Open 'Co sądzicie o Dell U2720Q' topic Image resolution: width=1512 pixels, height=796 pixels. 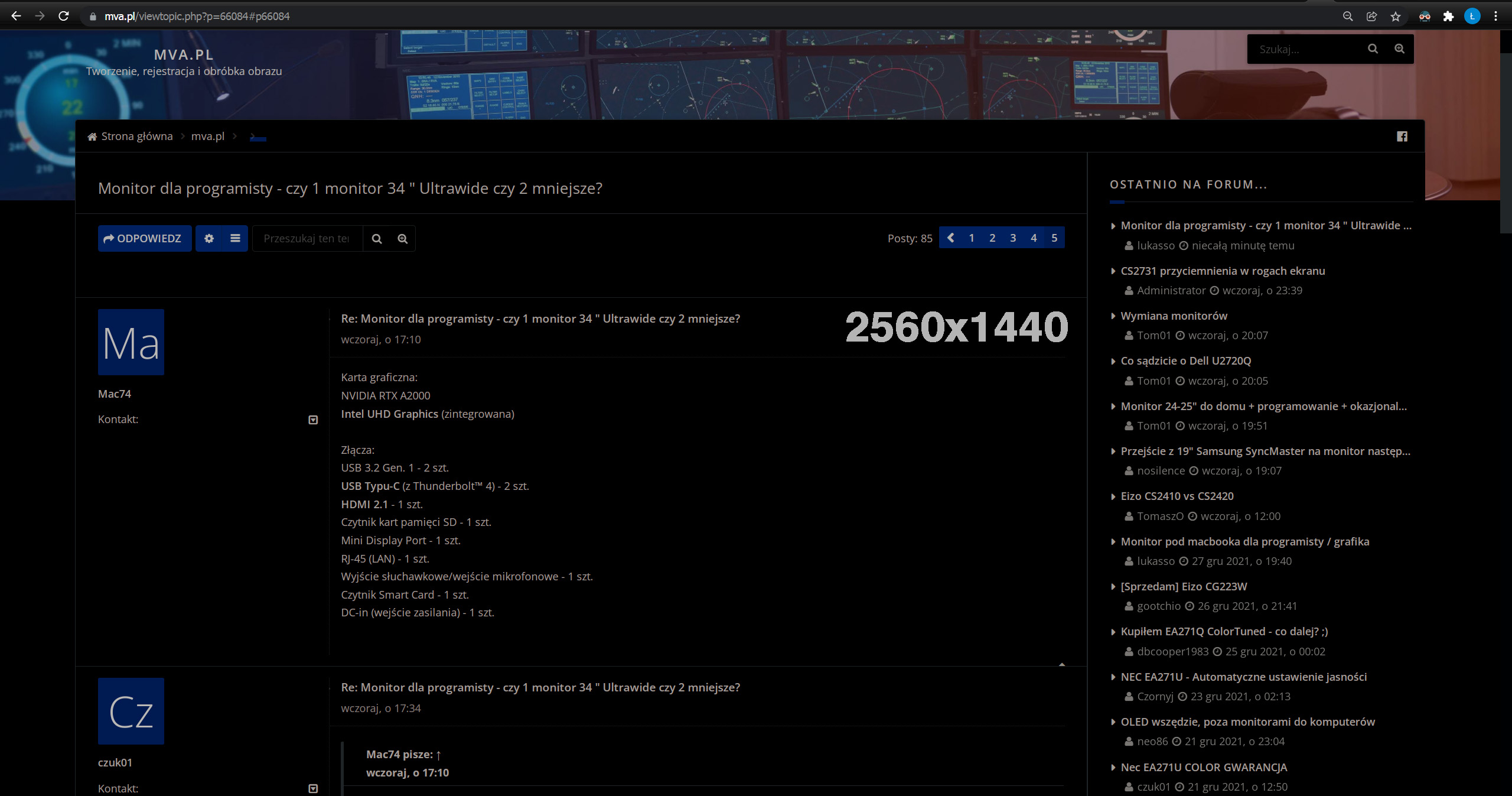pyautogui.click(x=1185, y=360)
